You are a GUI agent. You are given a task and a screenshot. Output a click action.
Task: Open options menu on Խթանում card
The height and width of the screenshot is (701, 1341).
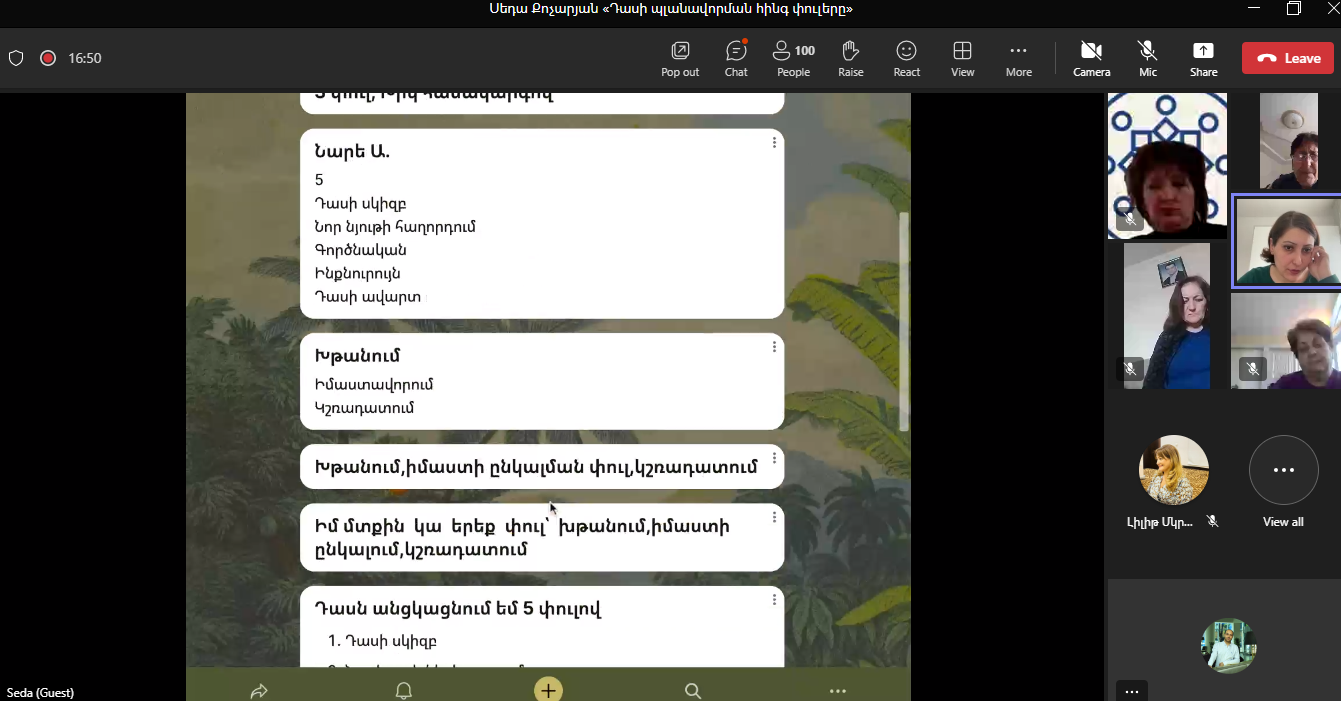click(x=774, y=347)
